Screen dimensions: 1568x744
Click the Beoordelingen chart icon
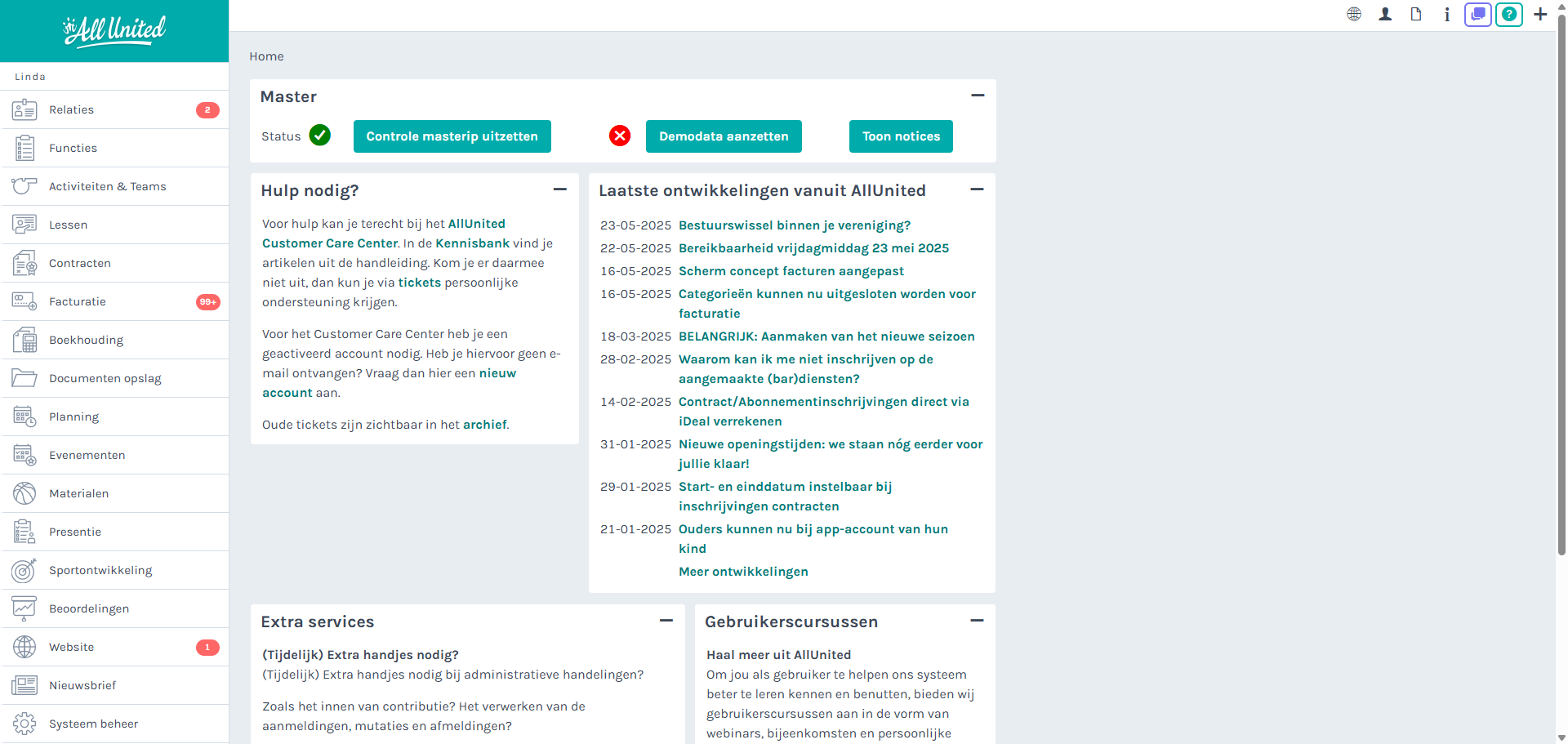(x=24, y=608)
